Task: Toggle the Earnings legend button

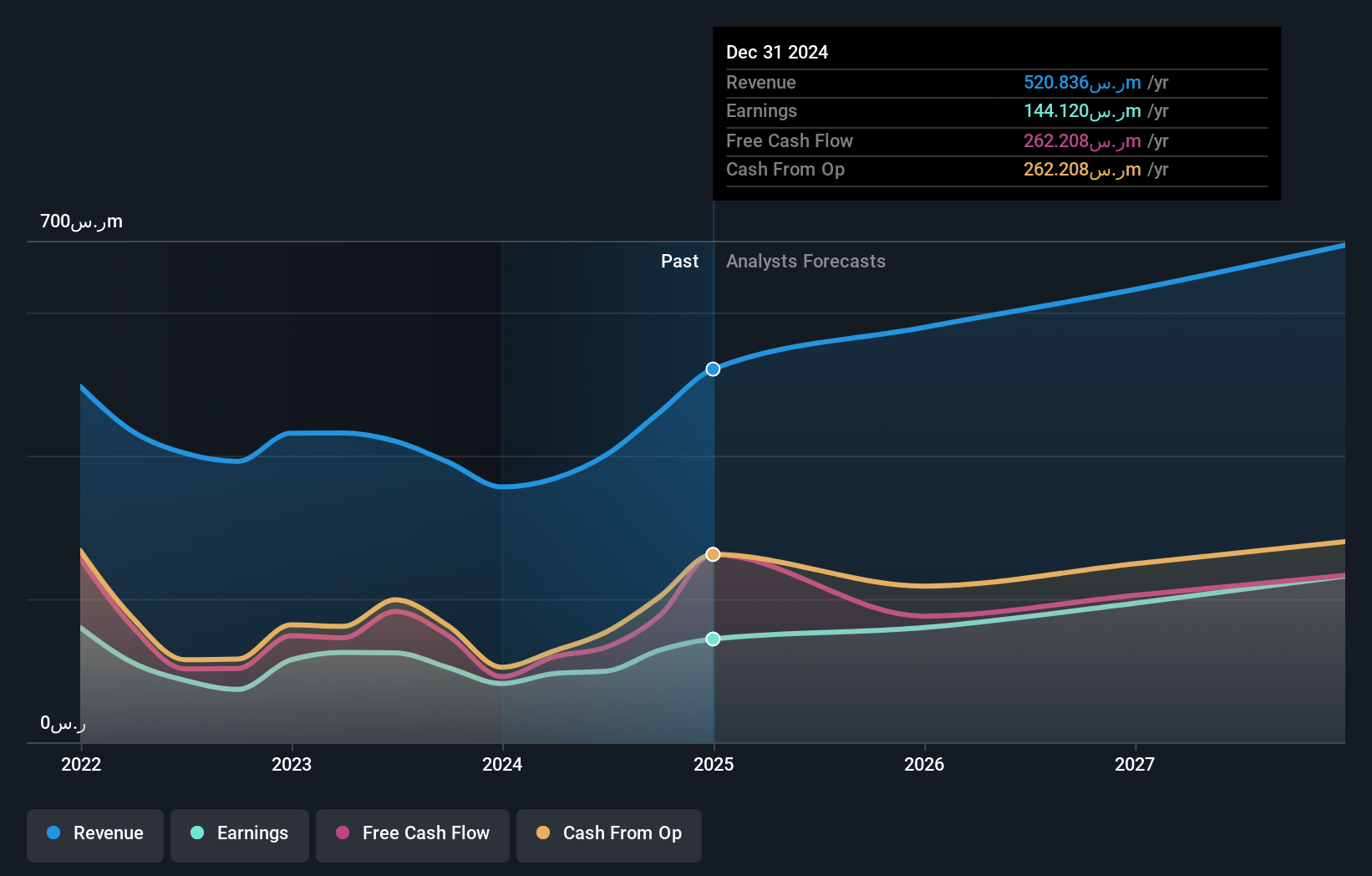Action: (240, 835)
